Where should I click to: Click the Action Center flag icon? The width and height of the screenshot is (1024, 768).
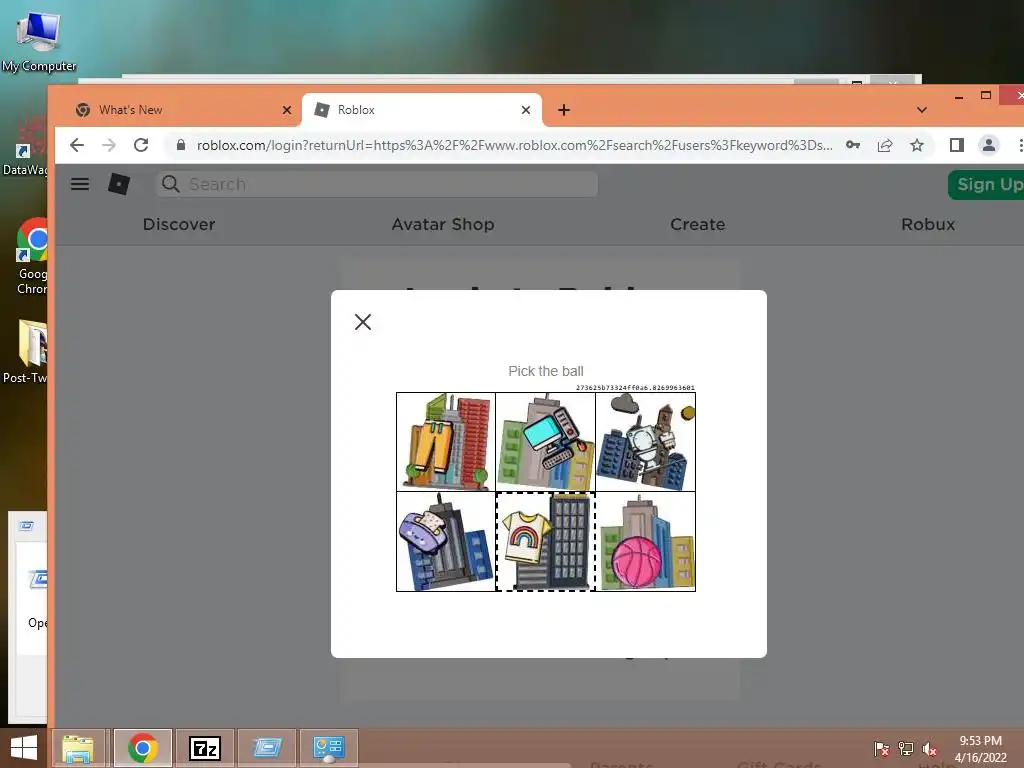(881, 749)
